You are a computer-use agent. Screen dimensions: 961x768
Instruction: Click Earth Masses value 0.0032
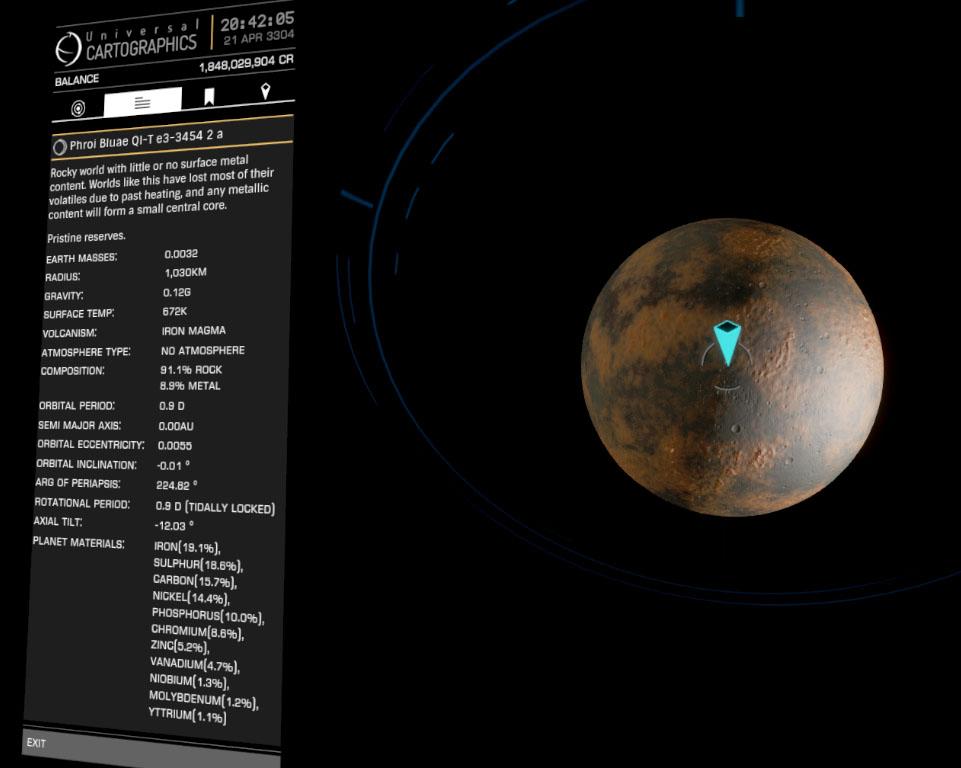[x=181, y=254]
